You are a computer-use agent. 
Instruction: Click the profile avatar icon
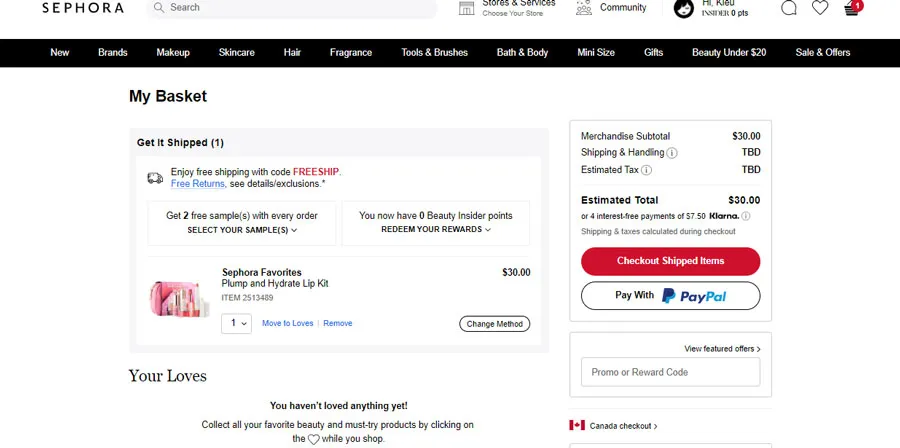[684, 8]
